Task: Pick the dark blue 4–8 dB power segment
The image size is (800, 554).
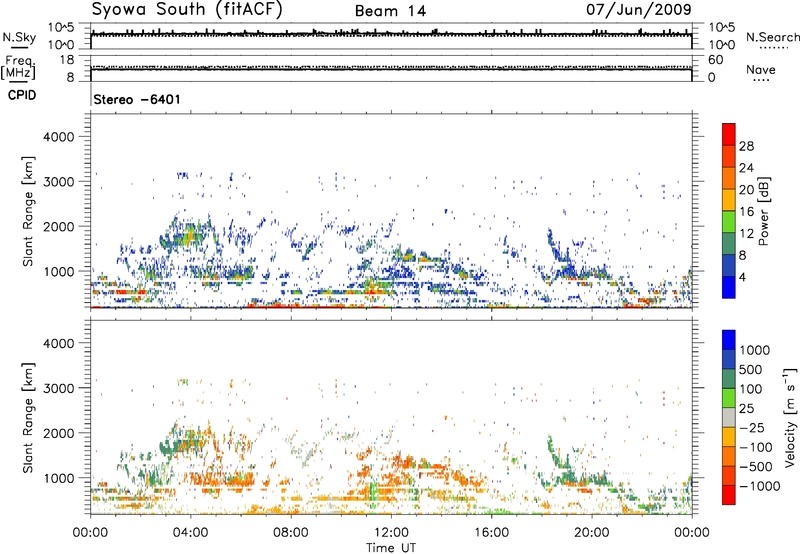Action: (729, 265)
